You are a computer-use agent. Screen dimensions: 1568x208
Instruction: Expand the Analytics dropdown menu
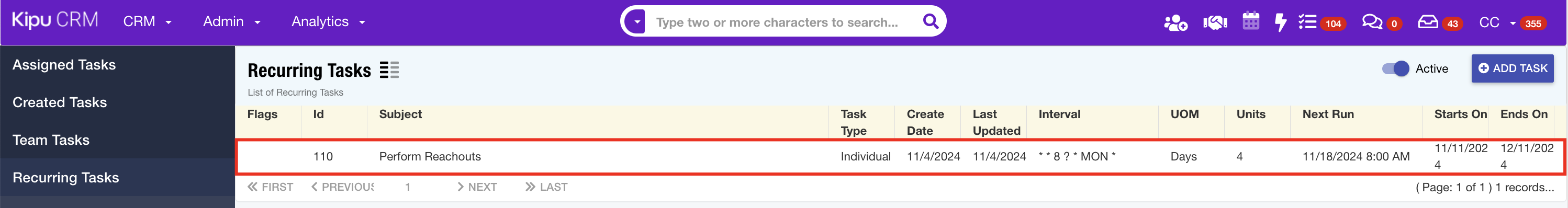click(328, 22)
